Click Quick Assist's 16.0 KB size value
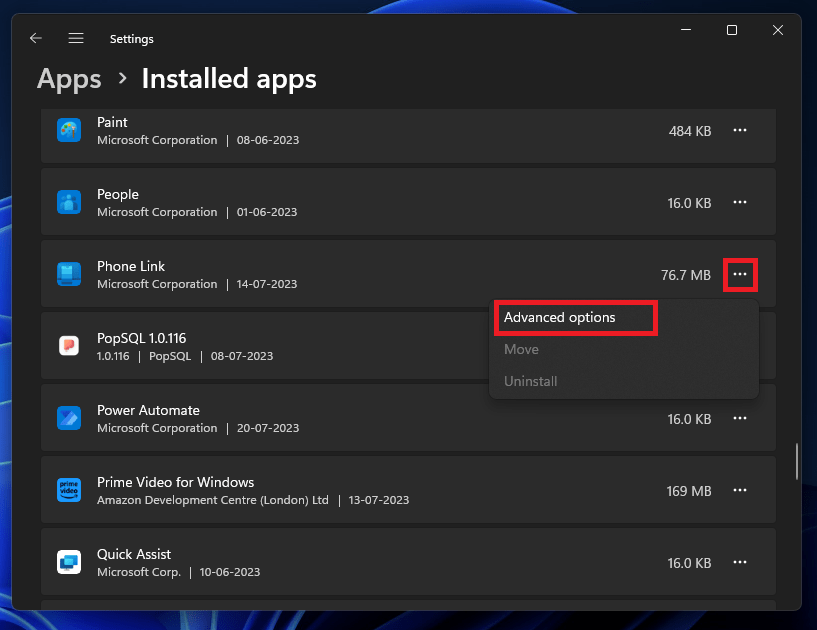This screenshot has height=630, width=817. pos(689,563)
